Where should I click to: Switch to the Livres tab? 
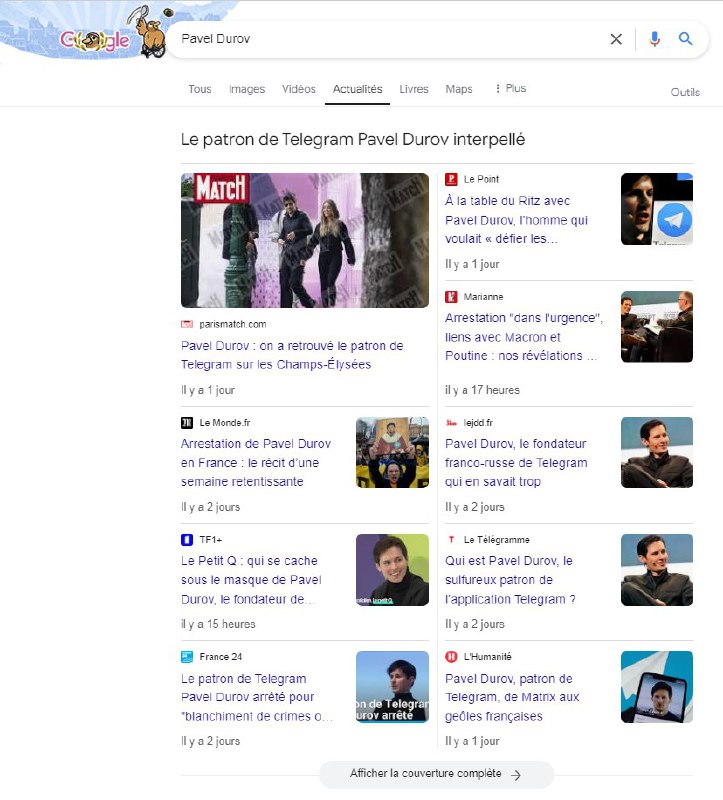(x=414, y=89)
